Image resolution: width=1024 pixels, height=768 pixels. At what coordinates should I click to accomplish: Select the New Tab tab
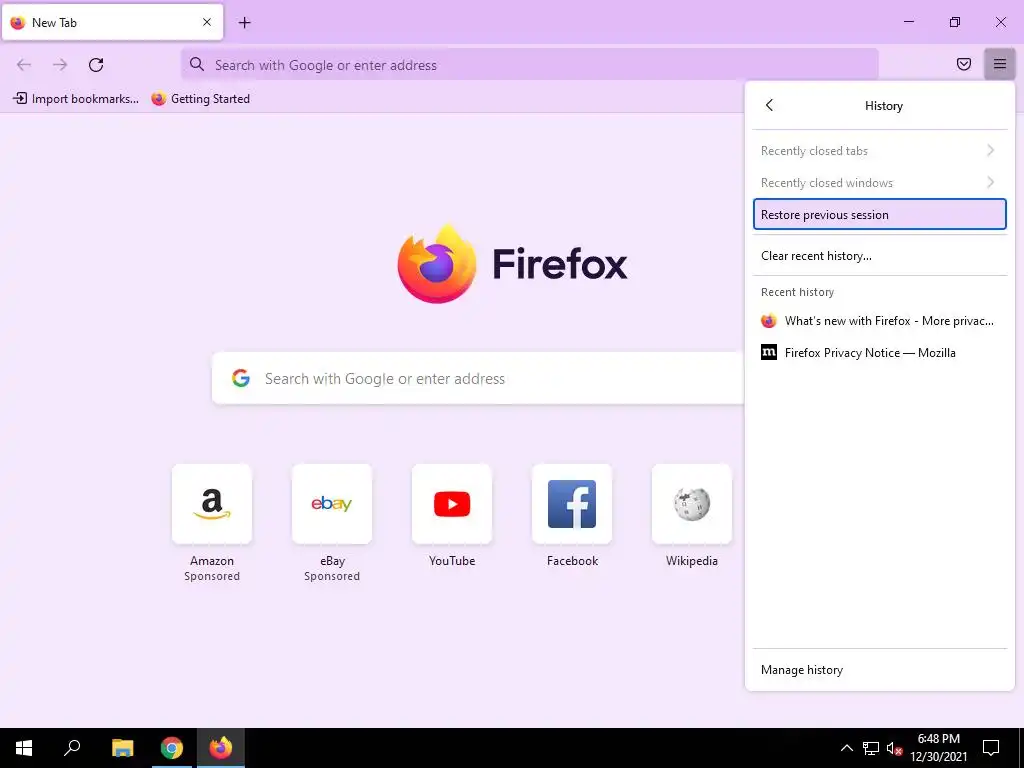pyautogui.click(x=112, y=22)
